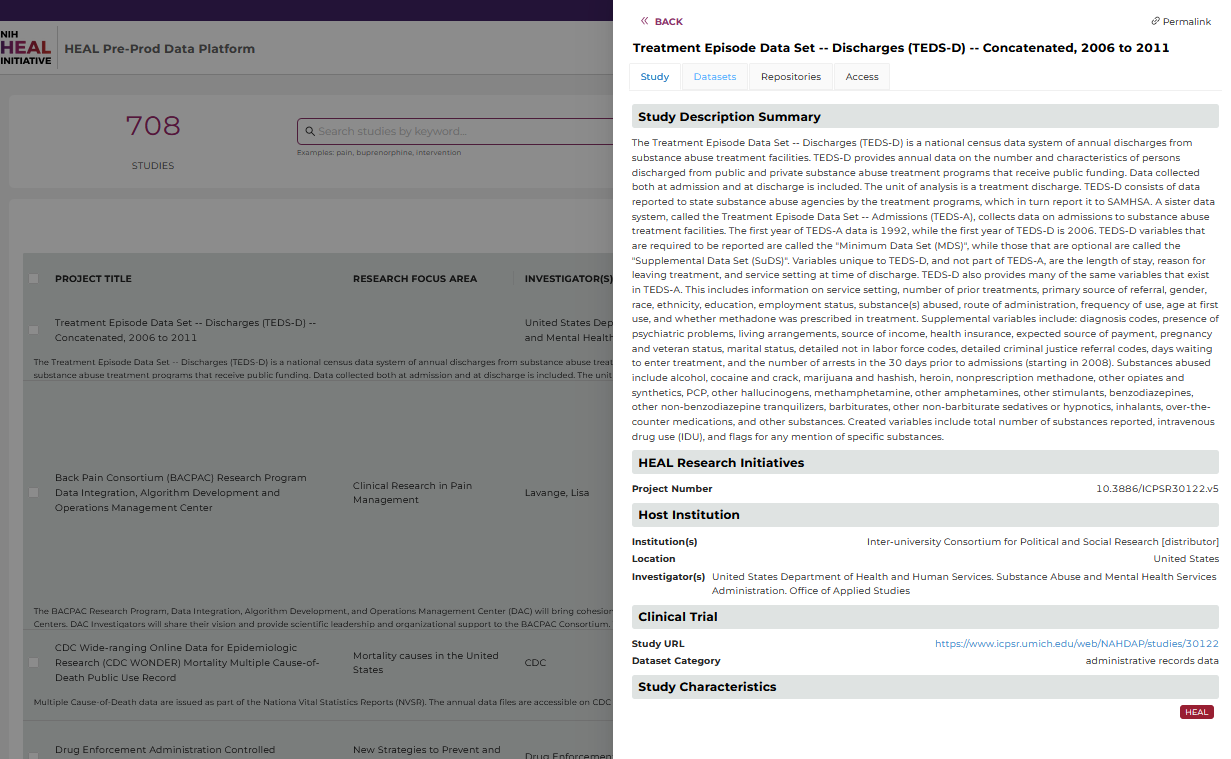
Task: Select the Study tab
Action: click(655, 77)
